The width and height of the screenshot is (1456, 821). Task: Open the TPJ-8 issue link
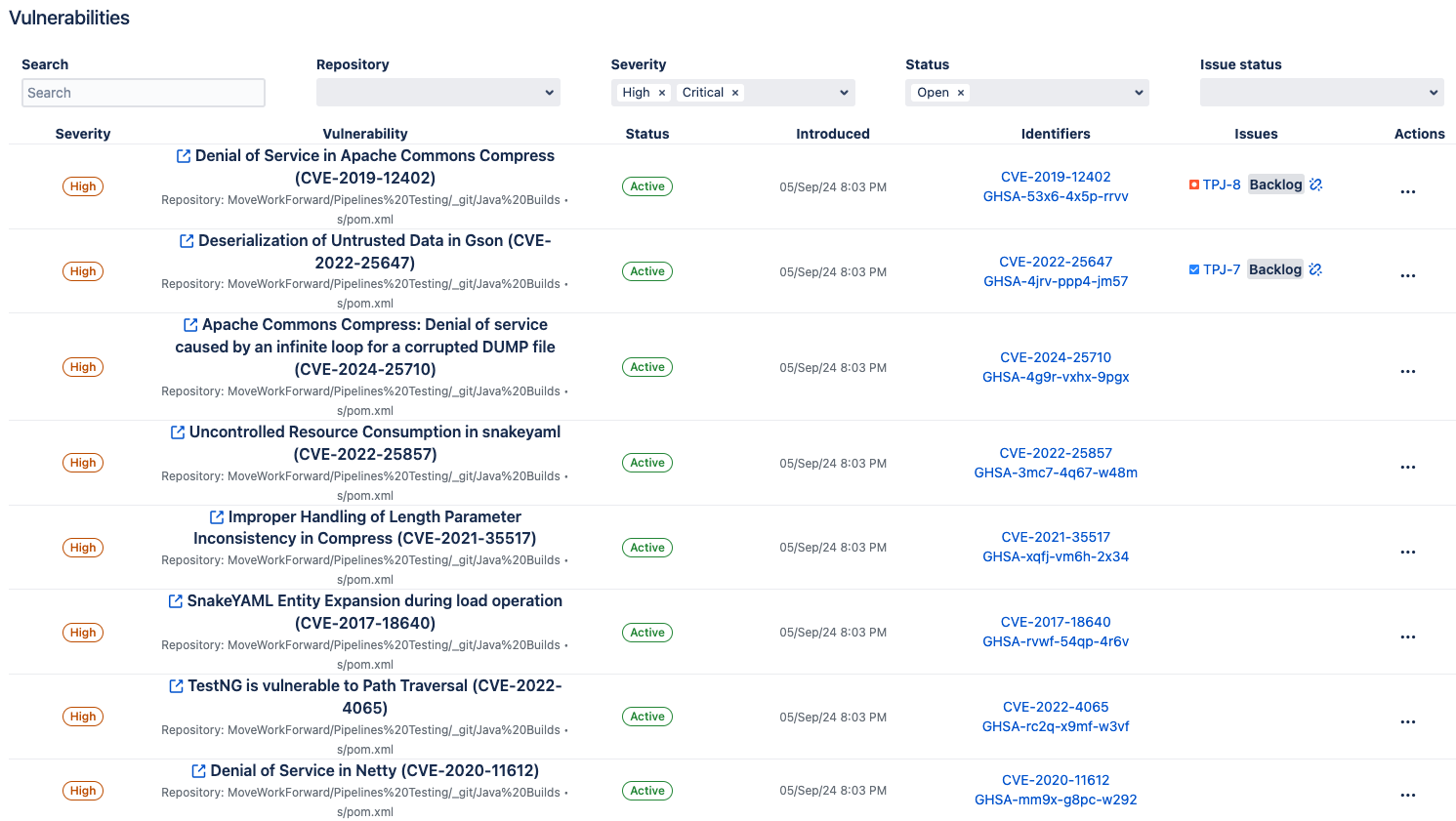coord(1221,185)
